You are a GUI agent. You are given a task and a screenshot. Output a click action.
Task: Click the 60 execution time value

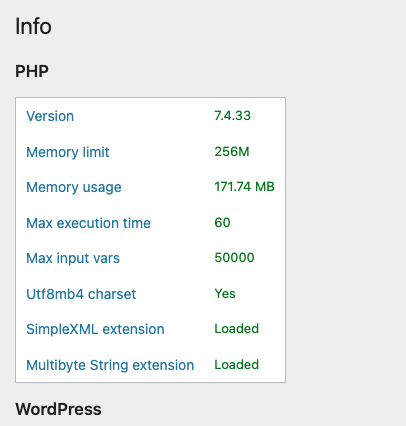pyautogui.click(x=222, y=223)
